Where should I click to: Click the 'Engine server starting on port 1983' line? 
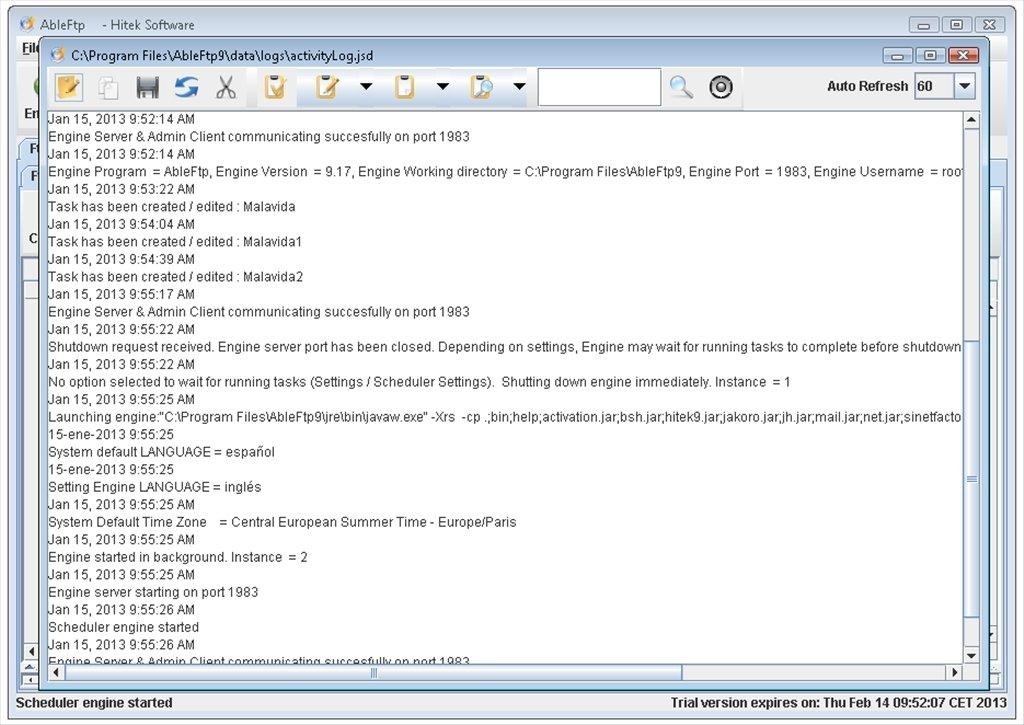tap(153, 592)
